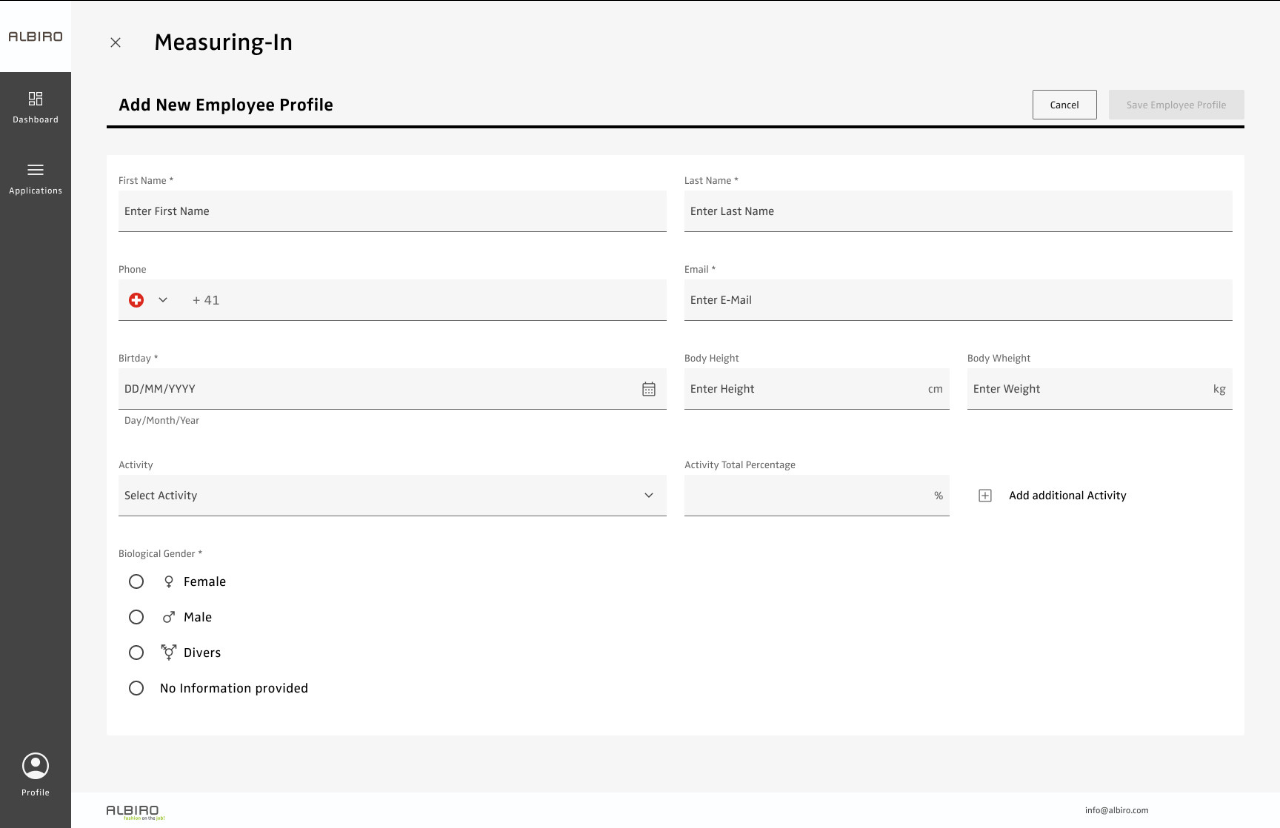The height and width of the screenshot is (828, 1280).
Task: Open the birthday calendar picker icon
Action: tap(648, 389)
